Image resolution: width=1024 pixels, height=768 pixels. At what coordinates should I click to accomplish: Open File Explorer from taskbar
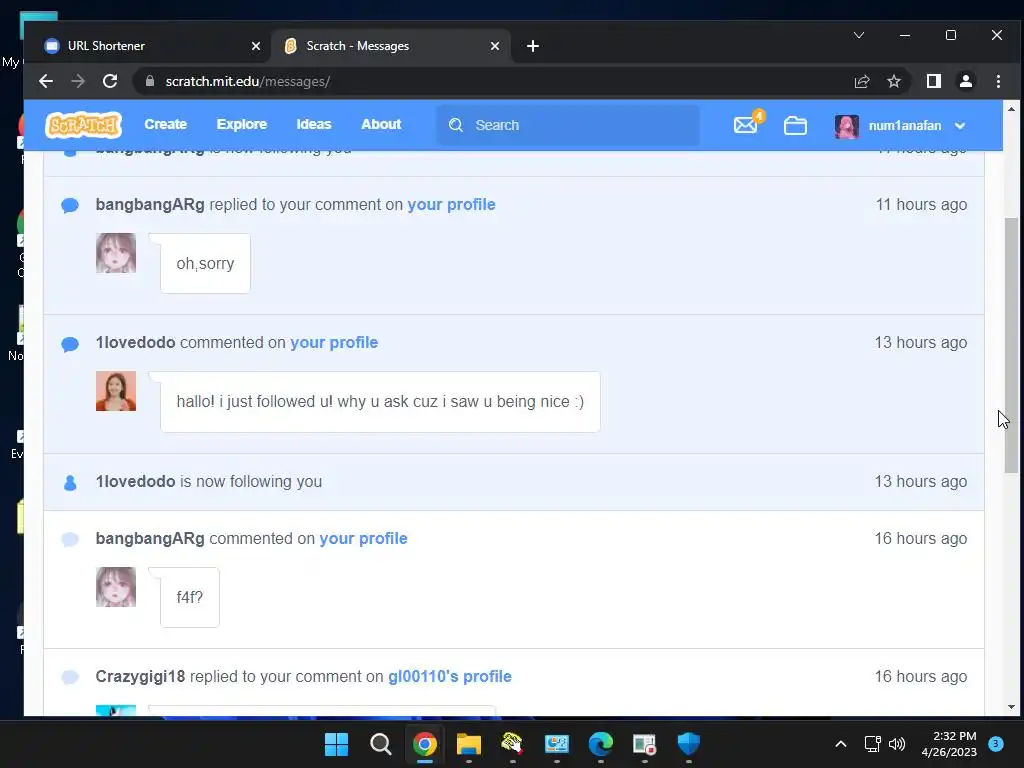pyautogui.click(x=468, y=744)
